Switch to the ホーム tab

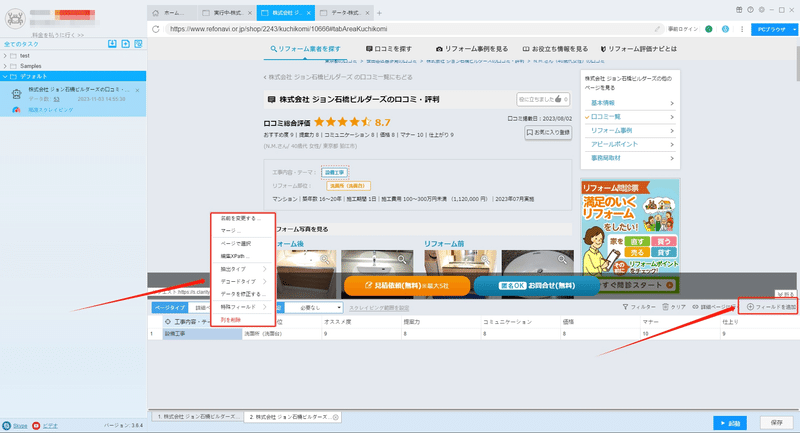[x=173, y=13]
